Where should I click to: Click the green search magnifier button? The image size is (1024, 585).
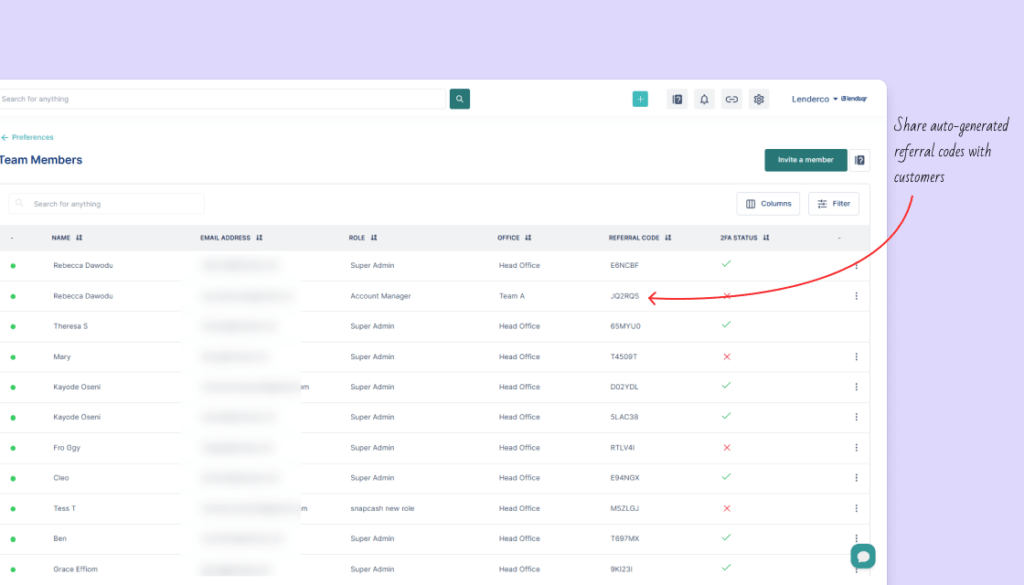459,99
